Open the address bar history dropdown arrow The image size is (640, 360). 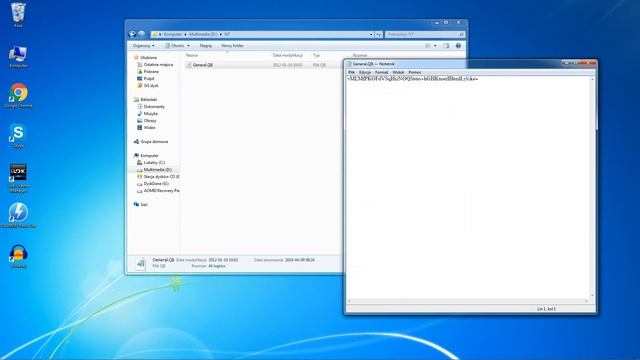click(x=371, y=34)
